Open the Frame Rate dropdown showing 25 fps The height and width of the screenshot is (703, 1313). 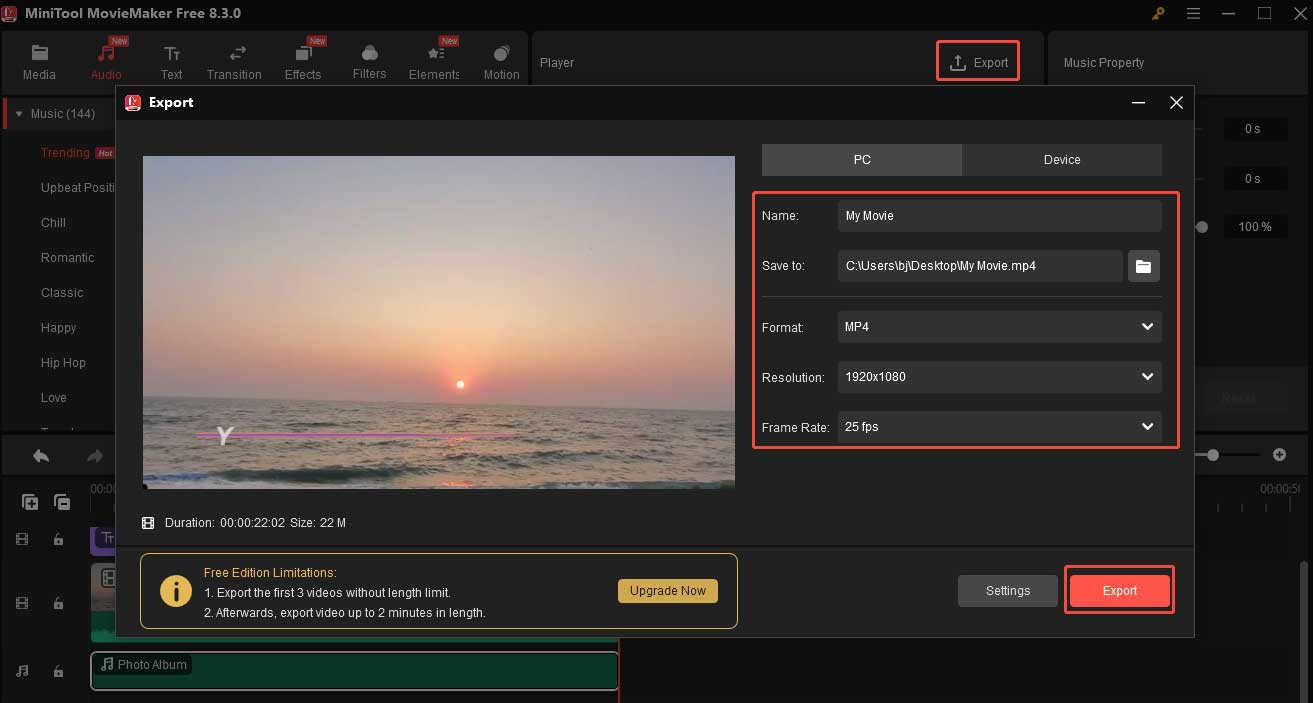1000,427
